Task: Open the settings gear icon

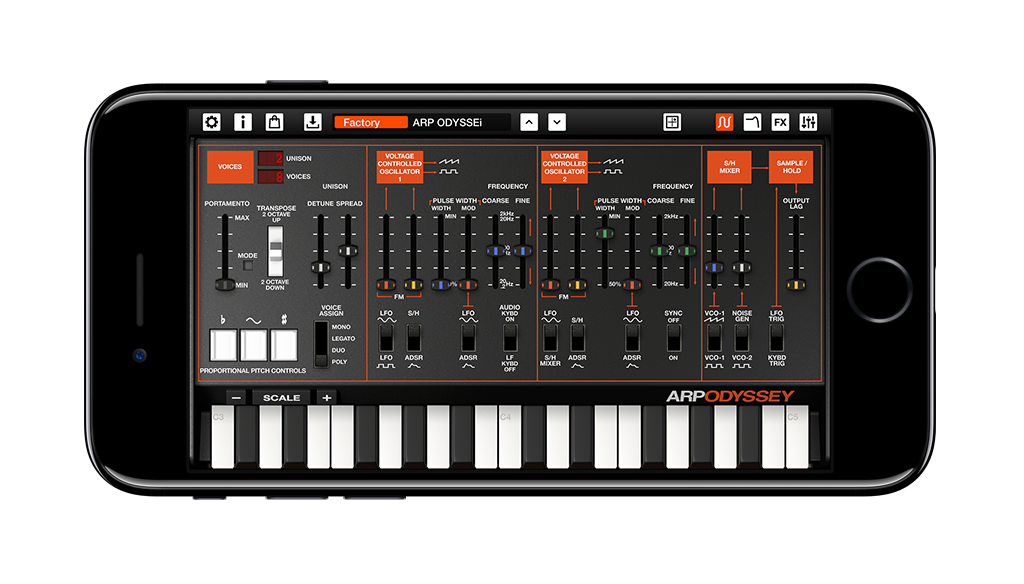Action: [x=212, y=122]
